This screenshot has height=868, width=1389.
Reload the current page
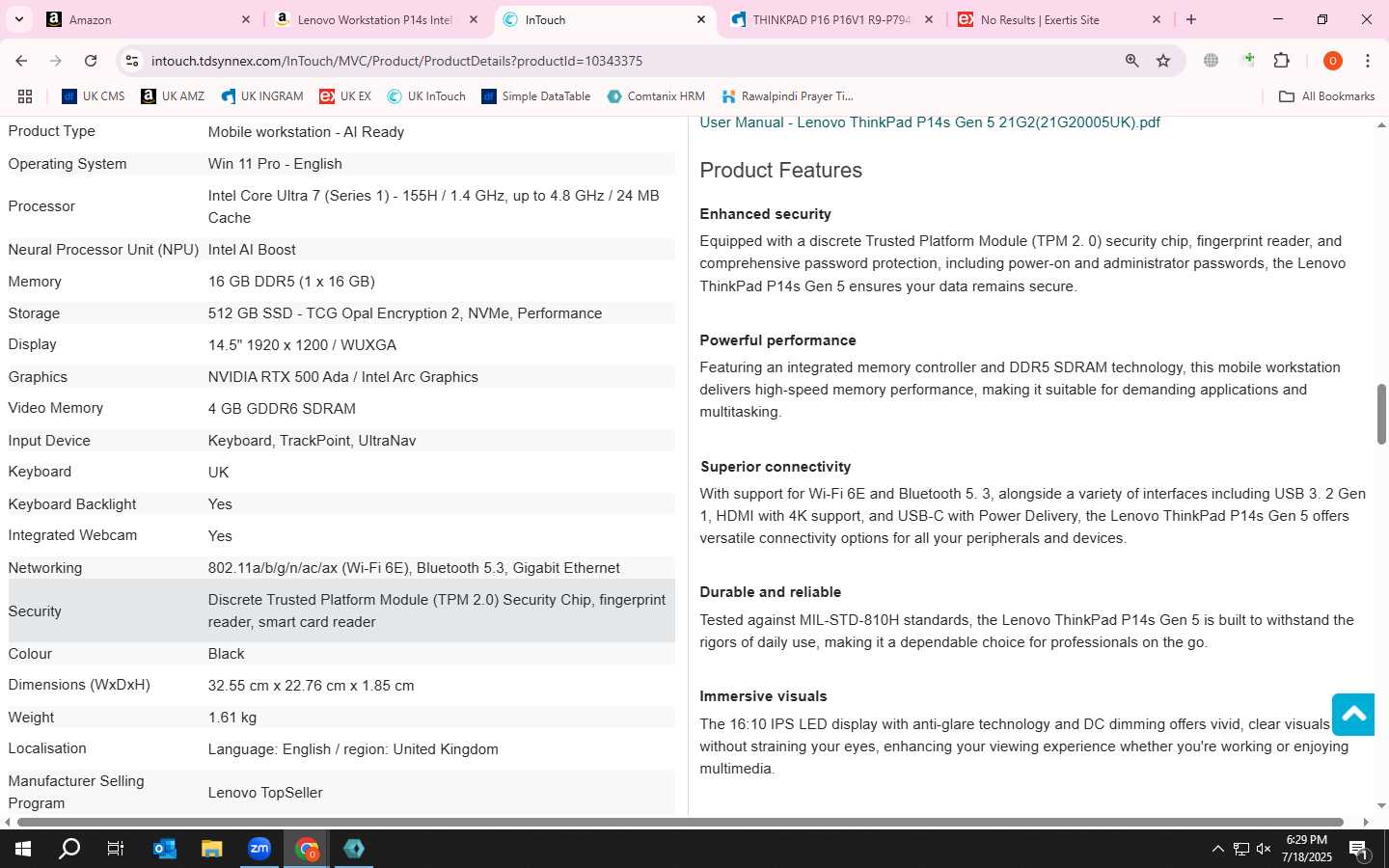pos(91,61)
